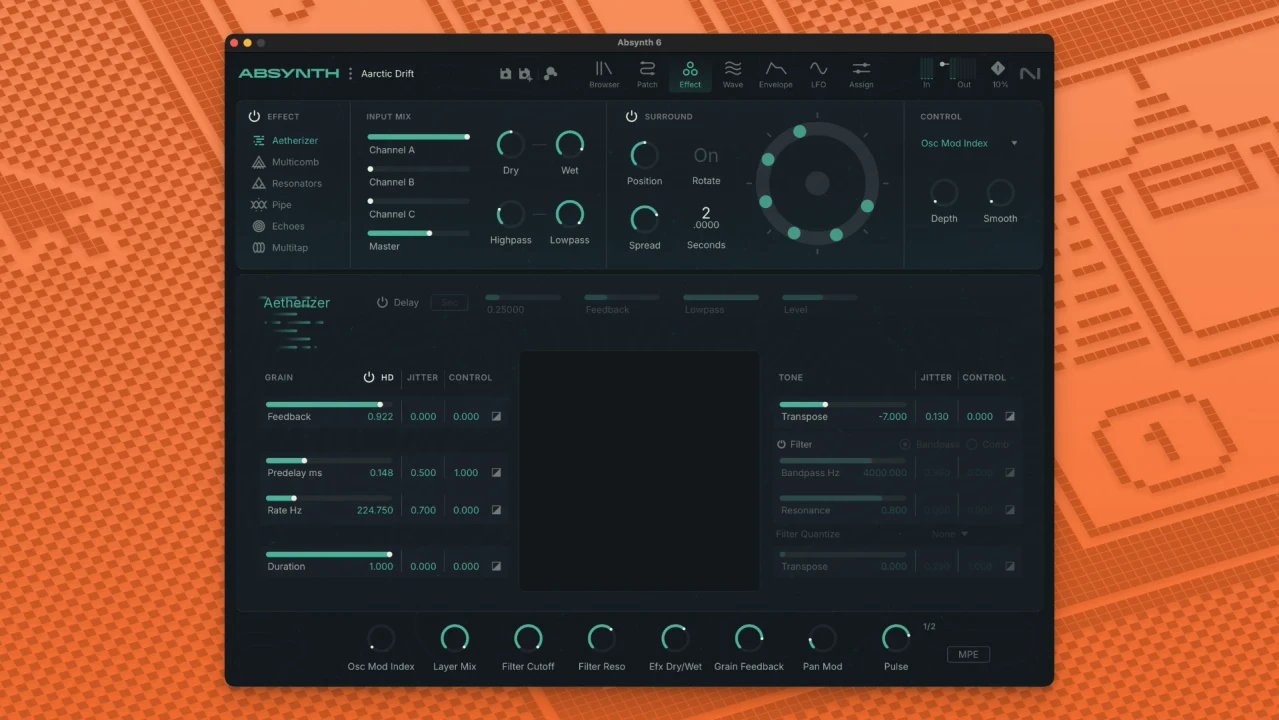
Task: Click the Grain Feedback macro knob
Action: pyautogui.click(x=749, y=638)
